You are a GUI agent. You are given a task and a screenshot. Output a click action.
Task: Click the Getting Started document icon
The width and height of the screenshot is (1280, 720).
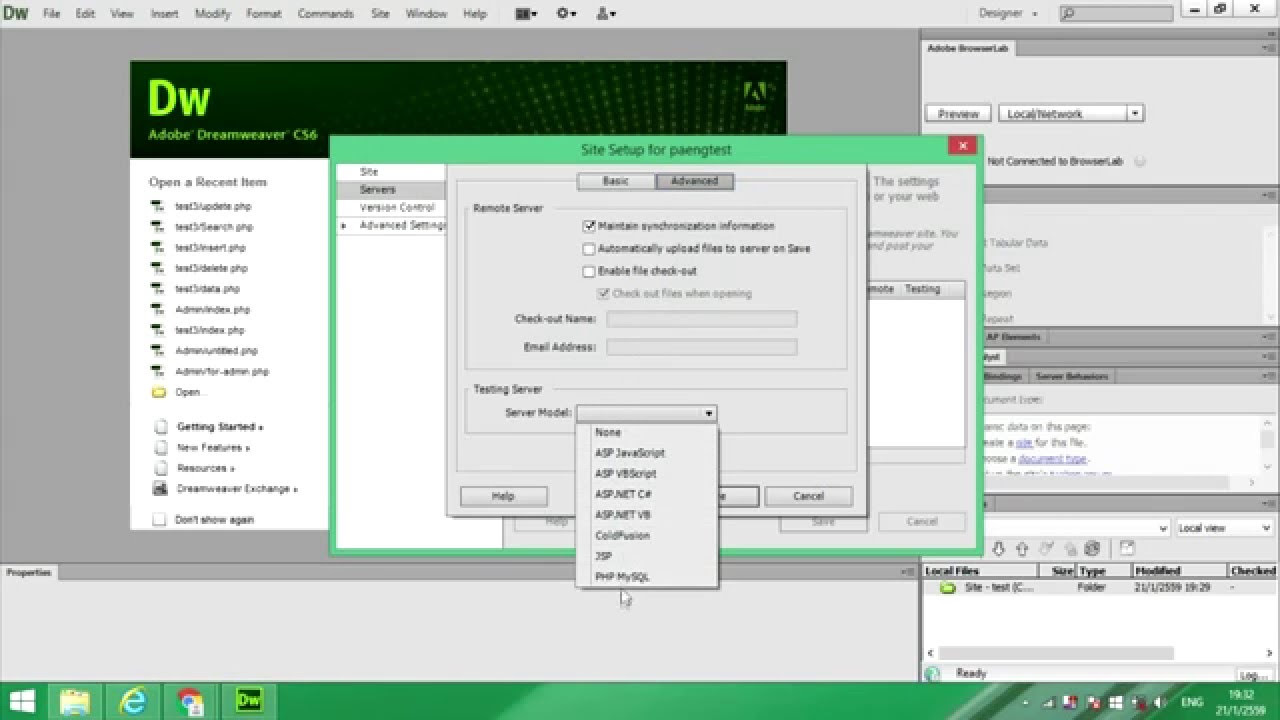point(159,427)
